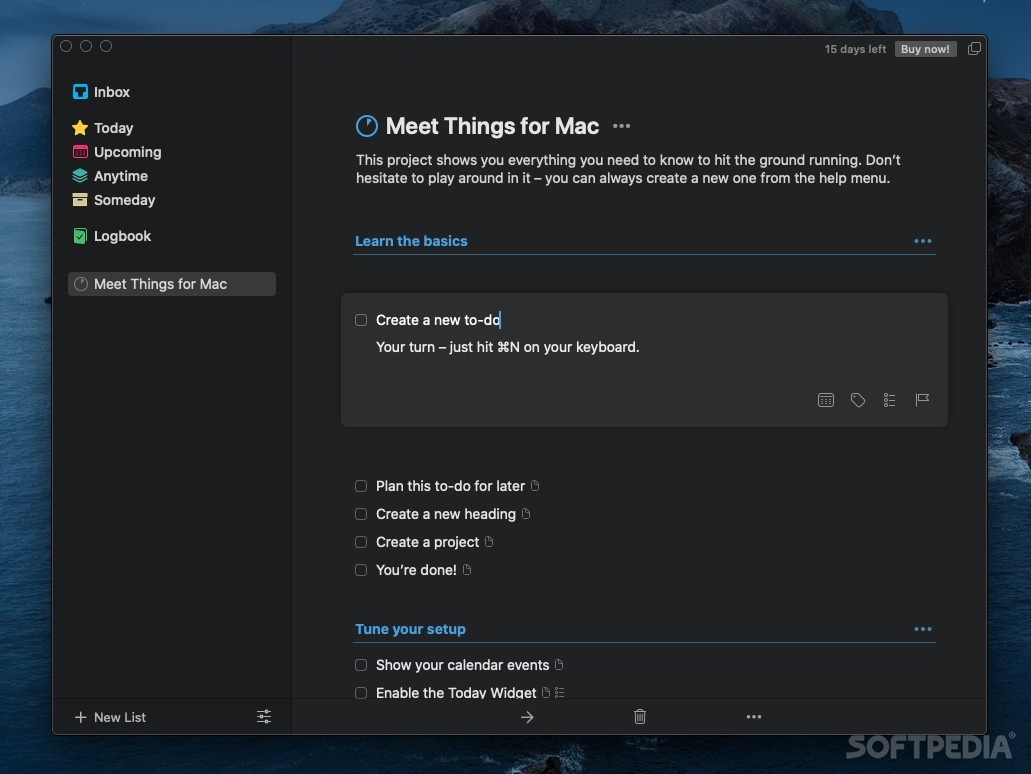Set a deadline with the flag icon

922,400
